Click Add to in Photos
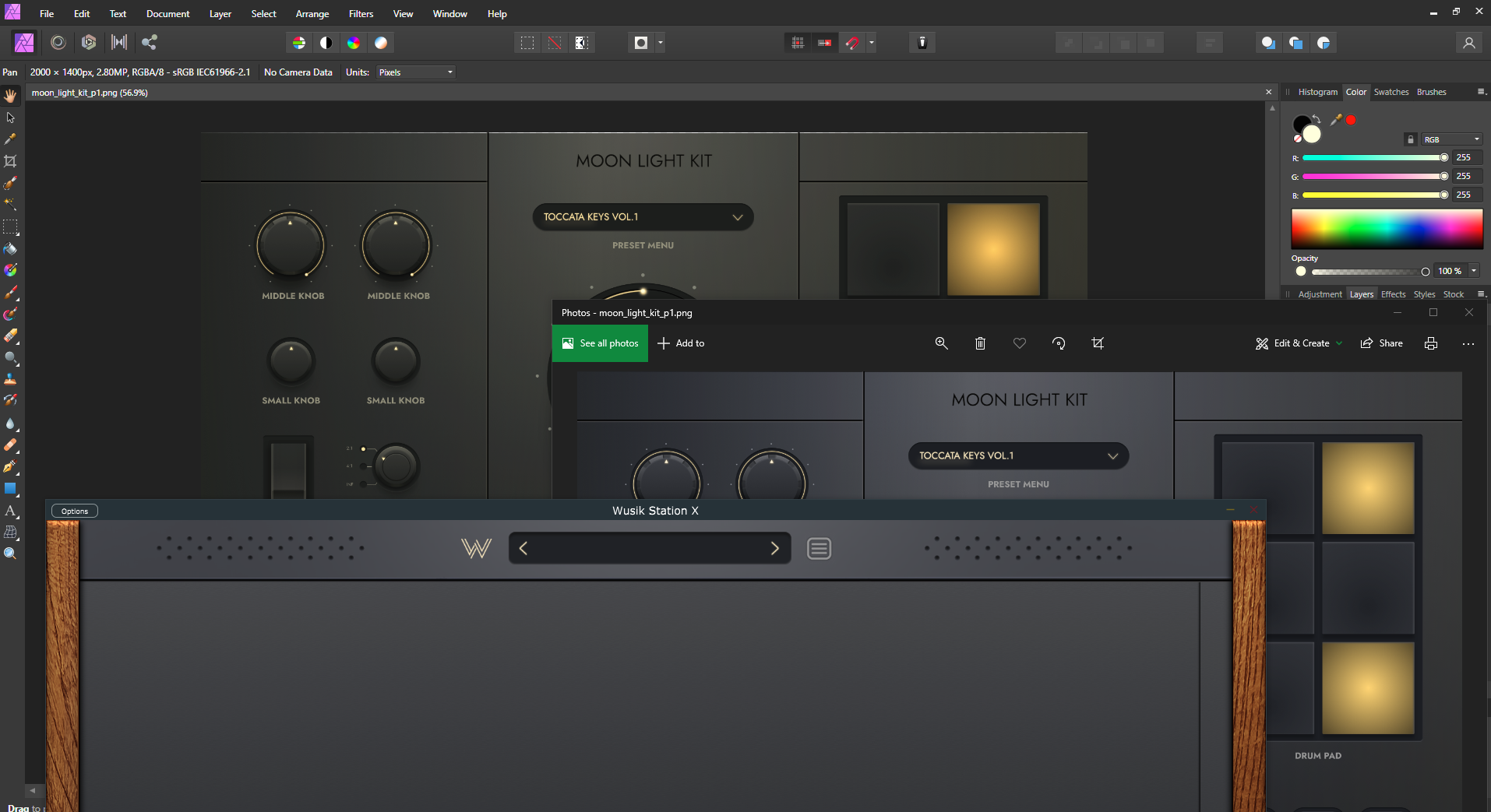The image size is (1491, 812). click(681, 343)
